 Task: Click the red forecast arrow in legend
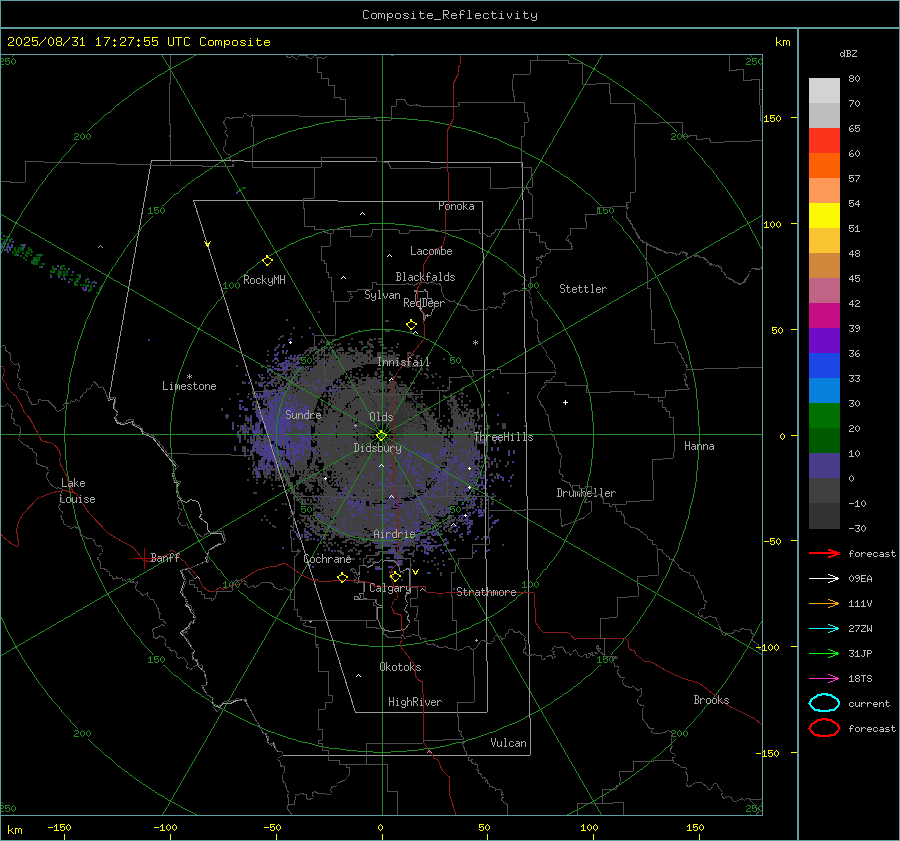[x=824, y=553]
